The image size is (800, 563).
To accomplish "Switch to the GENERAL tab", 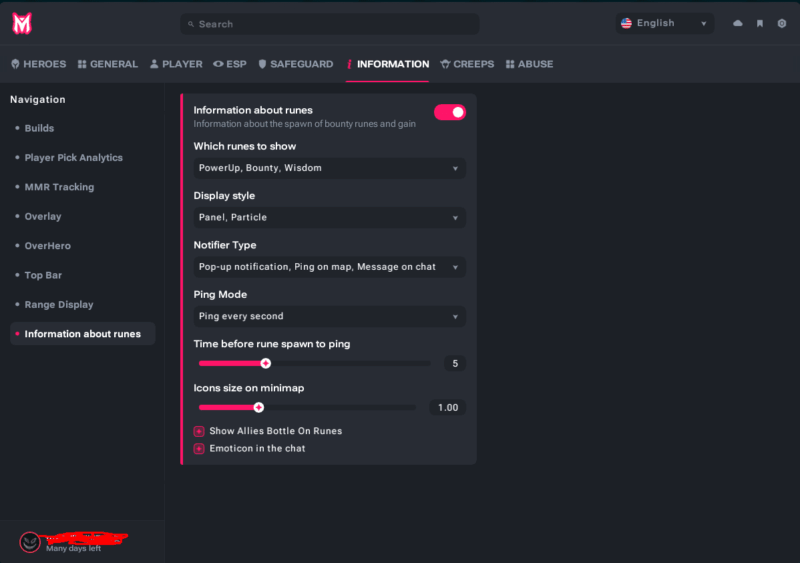I will (108, 64).
